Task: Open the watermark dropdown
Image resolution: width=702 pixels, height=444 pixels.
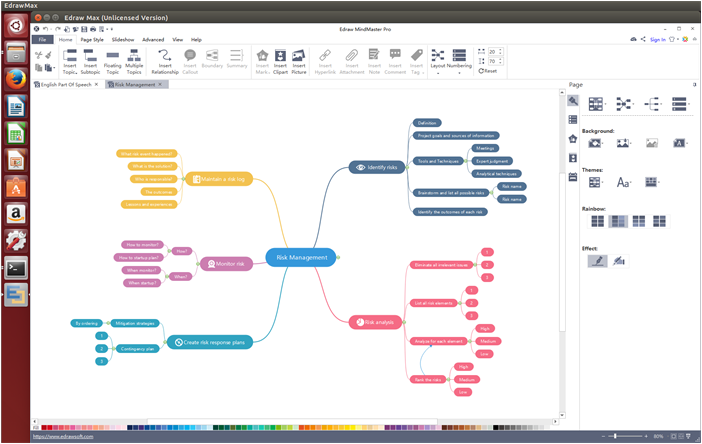Action: 681,143
